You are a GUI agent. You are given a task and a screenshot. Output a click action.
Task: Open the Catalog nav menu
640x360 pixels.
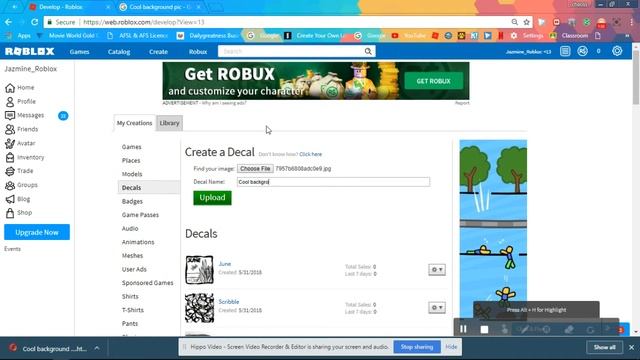point(119,52)
